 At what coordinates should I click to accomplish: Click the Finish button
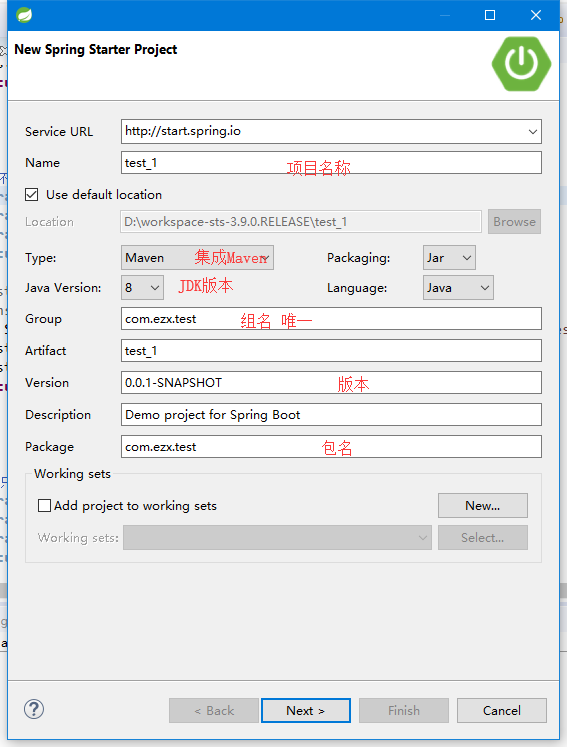pyautogui.click(x=404, y=710)
